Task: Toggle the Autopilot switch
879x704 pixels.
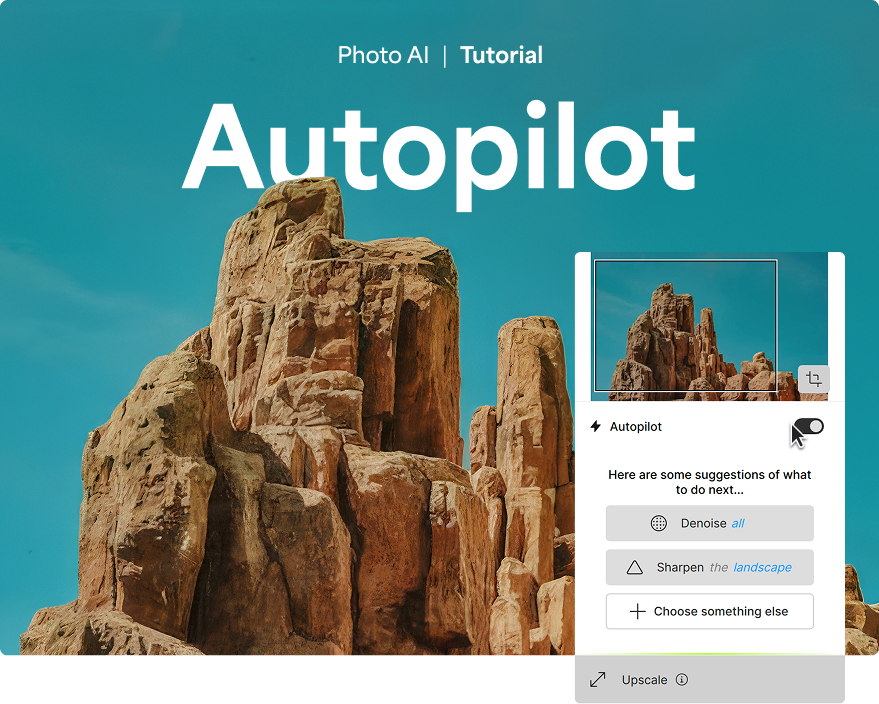Action: pos(808,427)
